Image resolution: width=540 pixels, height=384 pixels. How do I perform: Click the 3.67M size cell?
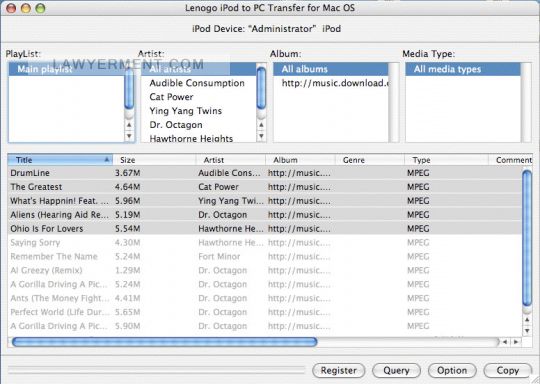click(x=127, y=173)
